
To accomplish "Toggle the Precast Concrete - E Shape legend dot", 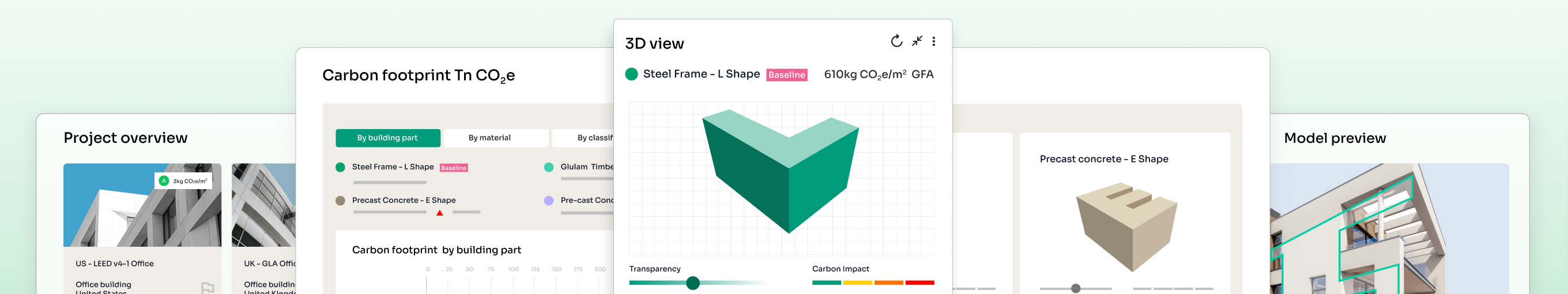I will (x=340, y=201).
